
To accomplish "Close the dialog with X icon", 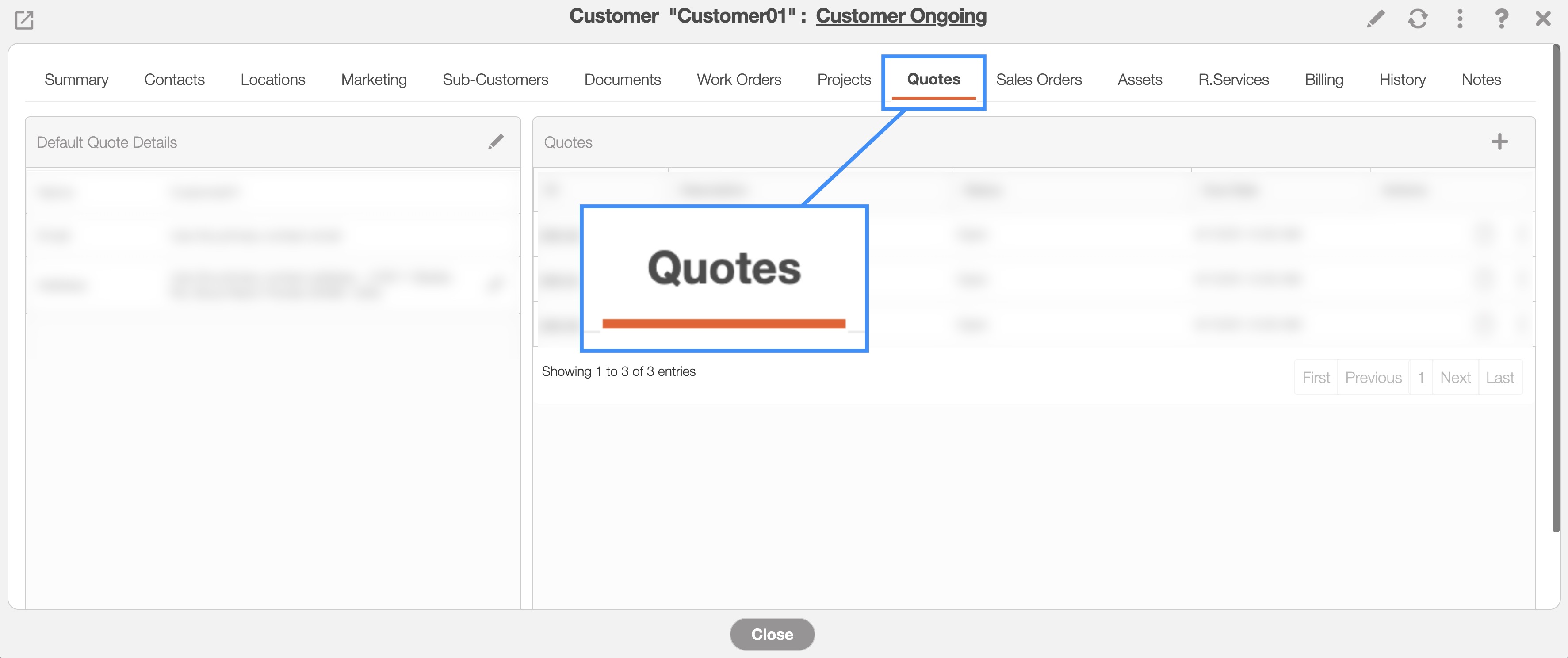I will (x=1542, y=19).
